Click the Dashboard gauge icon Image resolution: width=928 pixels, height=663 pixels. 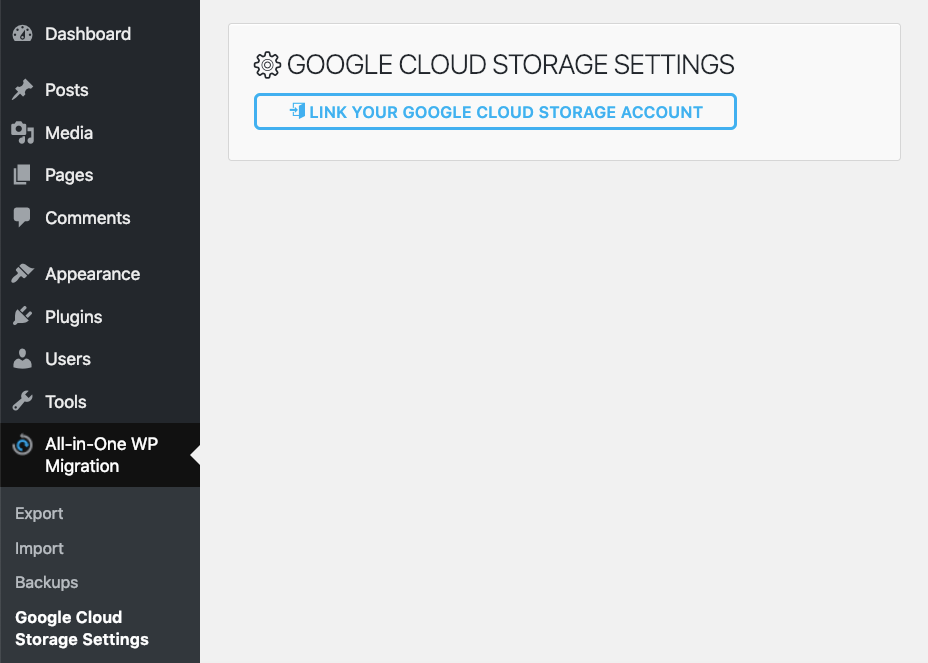click(22, 34)
